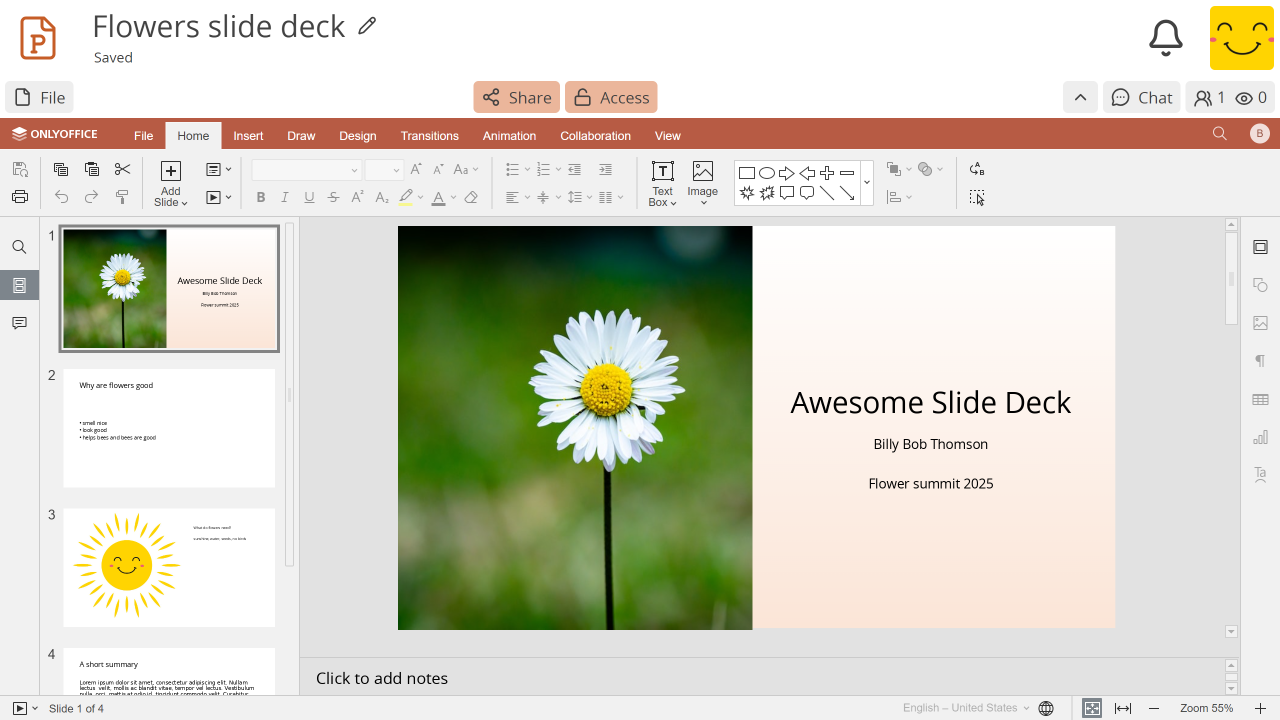1280x720 pixels.
Task: Open chart settings in the right sidebar
Action: pyautogui.click(x=1260, y=437)
